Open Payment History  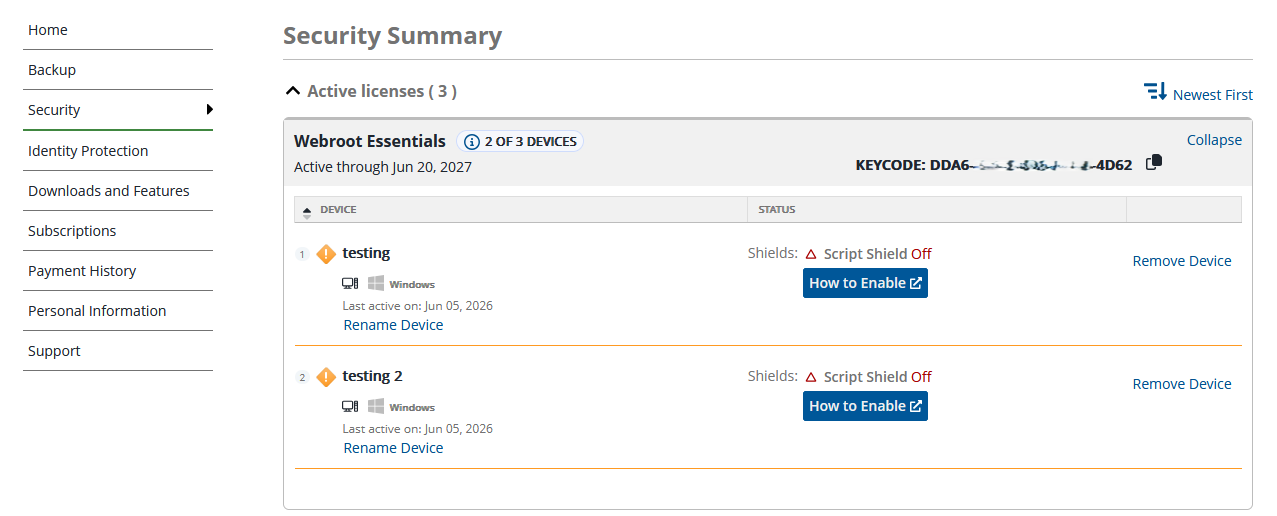tap(82, 271)
